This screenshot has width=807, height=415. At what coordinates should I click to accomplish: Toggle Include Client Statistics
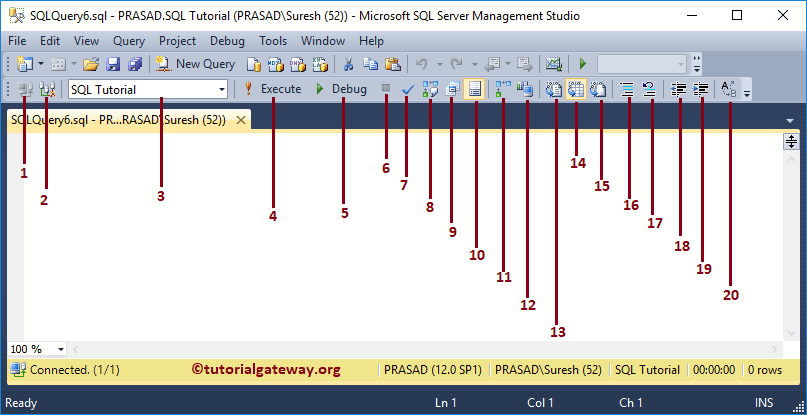[x=526, y=90]
